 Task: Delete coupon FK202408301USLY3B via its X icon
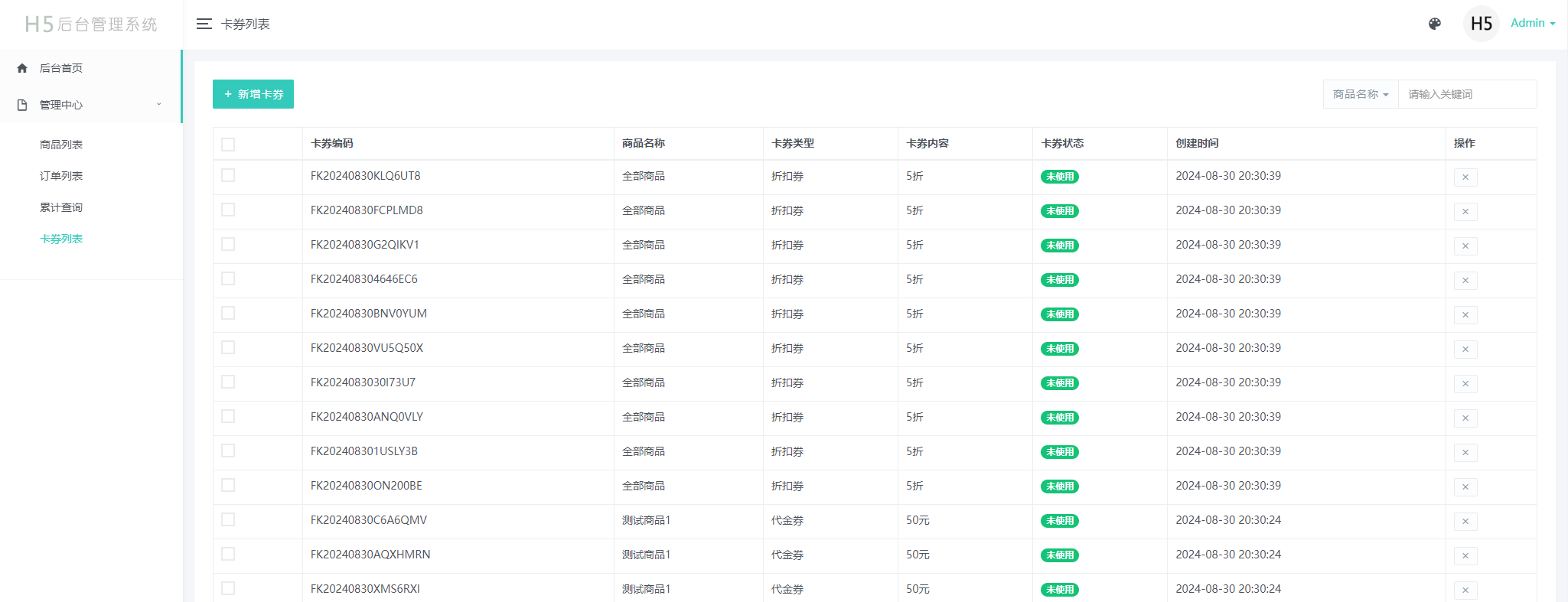[1465, 453]
